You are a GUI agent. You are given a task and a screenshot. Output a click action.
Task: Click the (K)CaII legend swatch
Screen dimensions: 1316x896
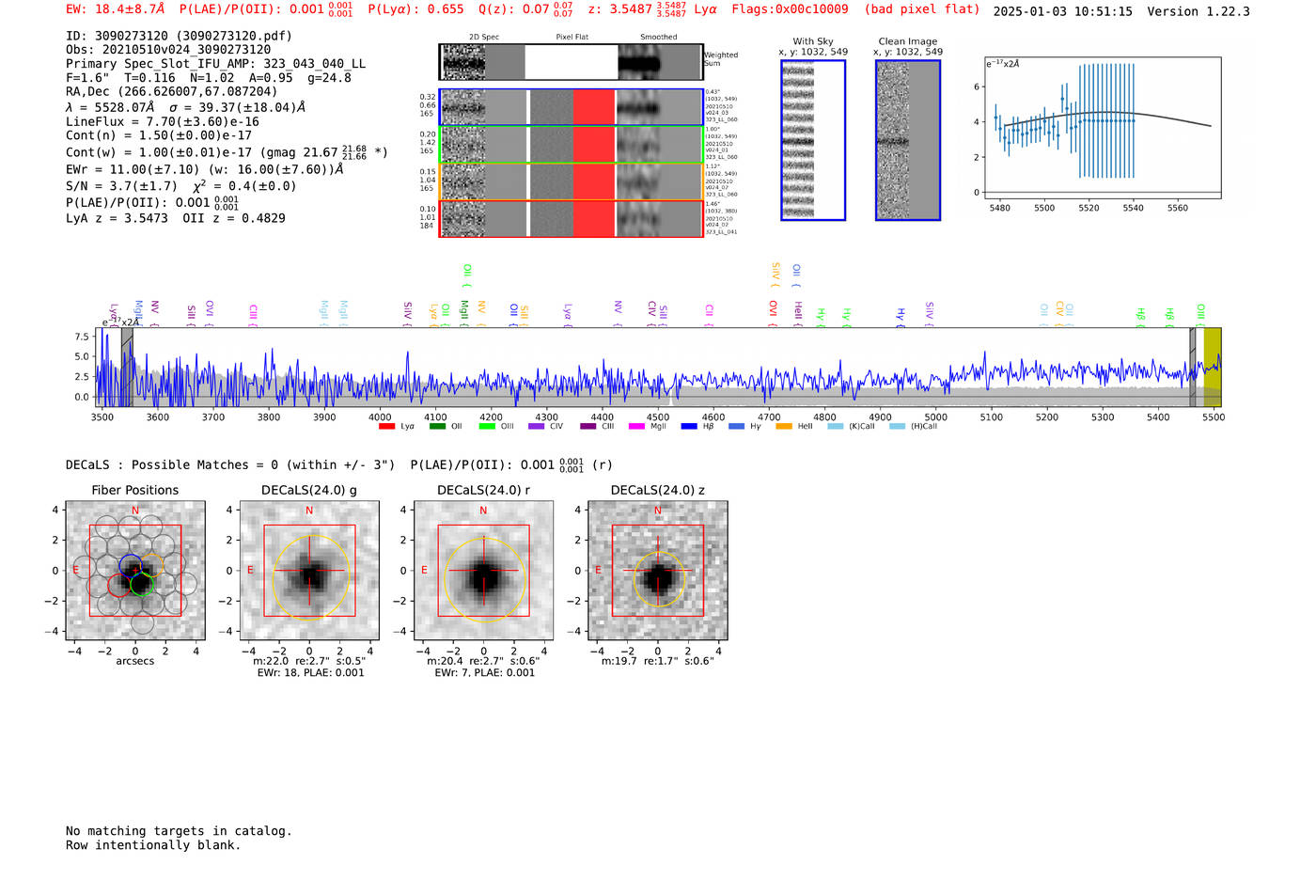[836, 427]
